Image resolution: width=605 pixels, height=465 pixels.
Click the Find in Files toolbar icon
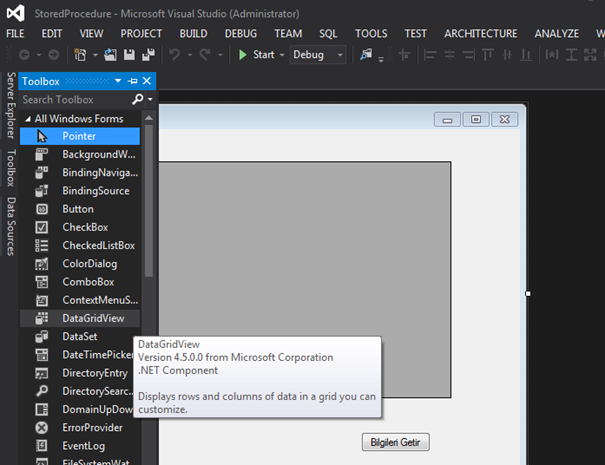tap(366, 54)
